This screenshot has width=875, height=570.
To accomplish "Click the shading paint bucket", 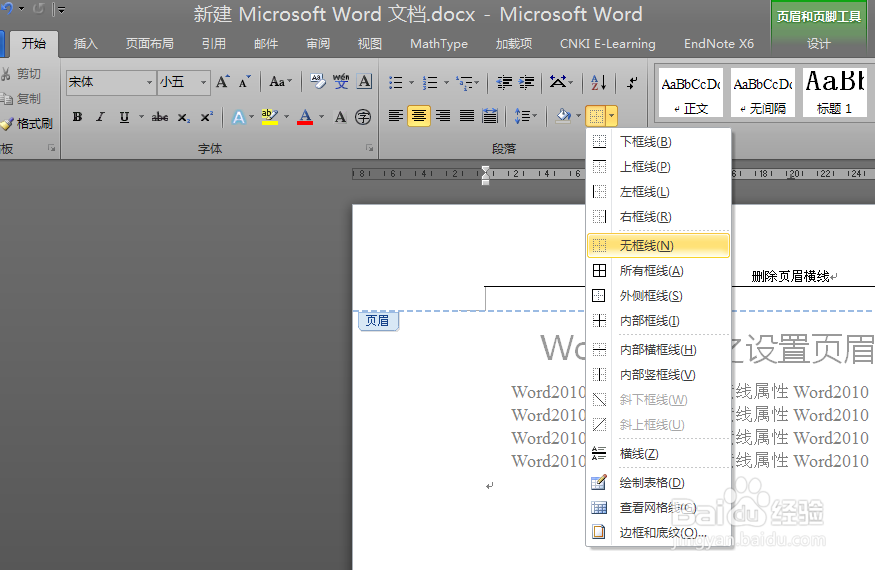I will click(564, 116).
